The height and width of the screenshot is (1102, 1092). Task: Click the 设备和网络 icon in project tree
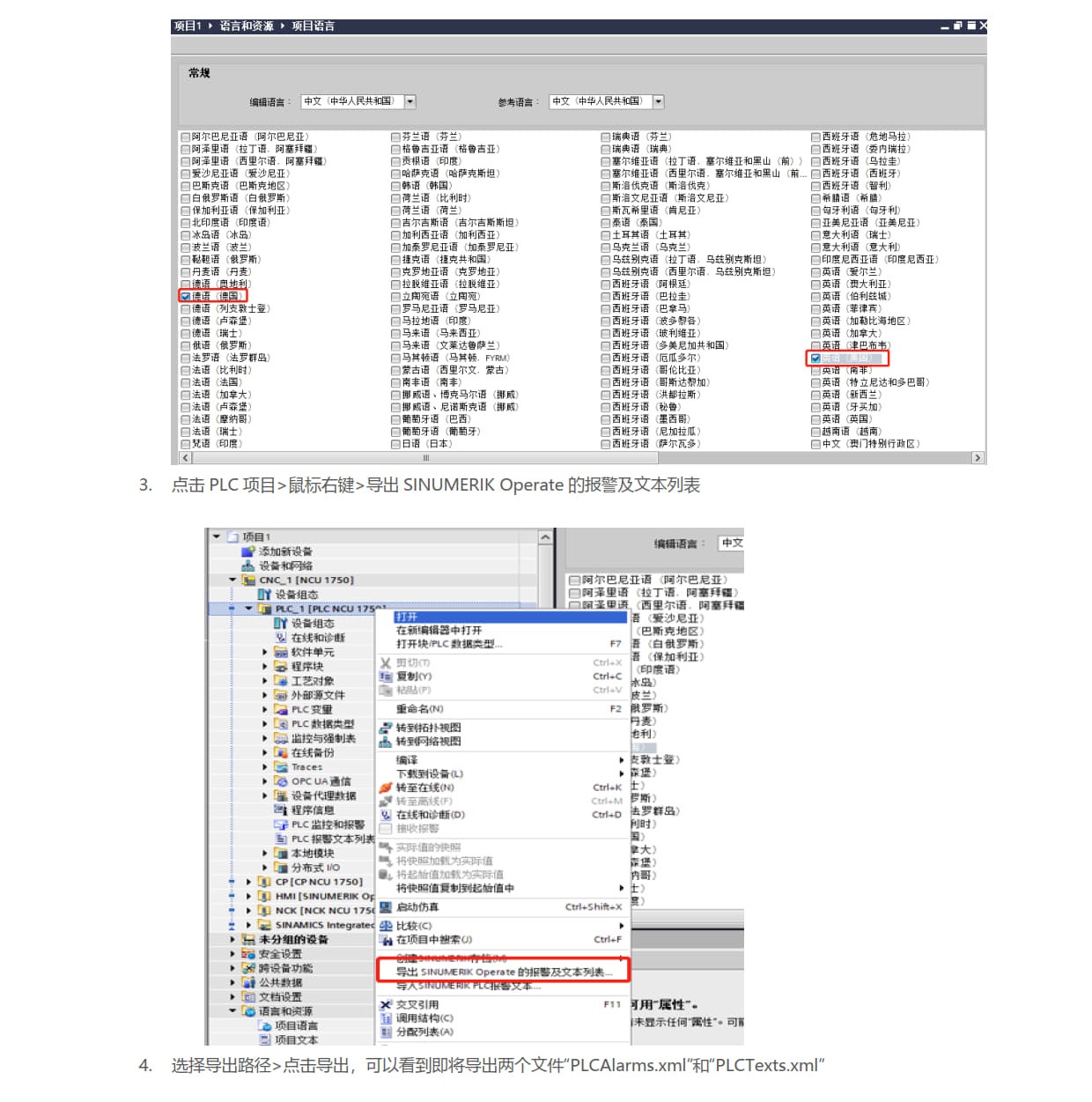[x=248, y=566]
